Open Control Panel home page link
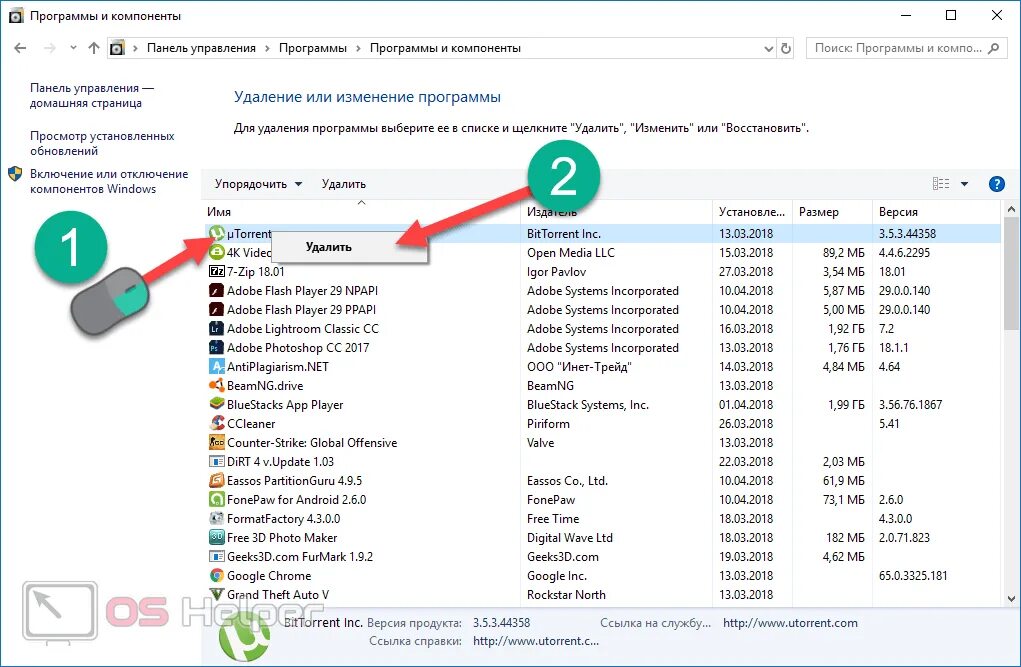The image size is (1021, 667). click(92, 96)
